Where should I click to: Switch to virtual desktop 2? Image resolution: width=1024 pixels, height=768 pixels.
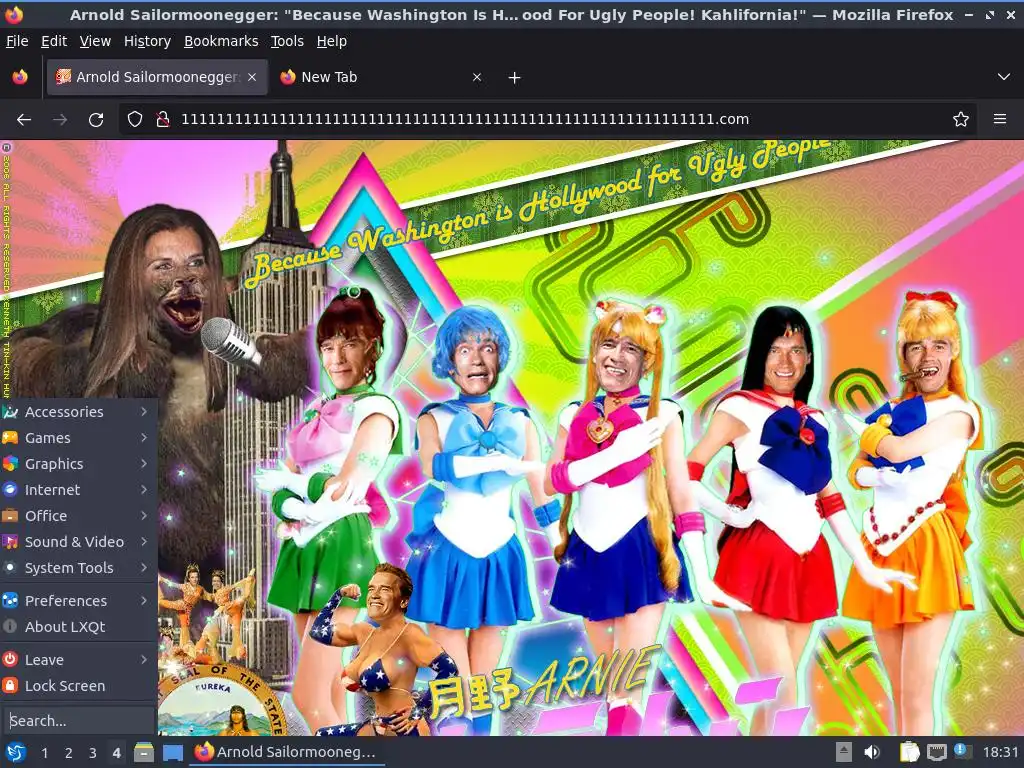69,753
